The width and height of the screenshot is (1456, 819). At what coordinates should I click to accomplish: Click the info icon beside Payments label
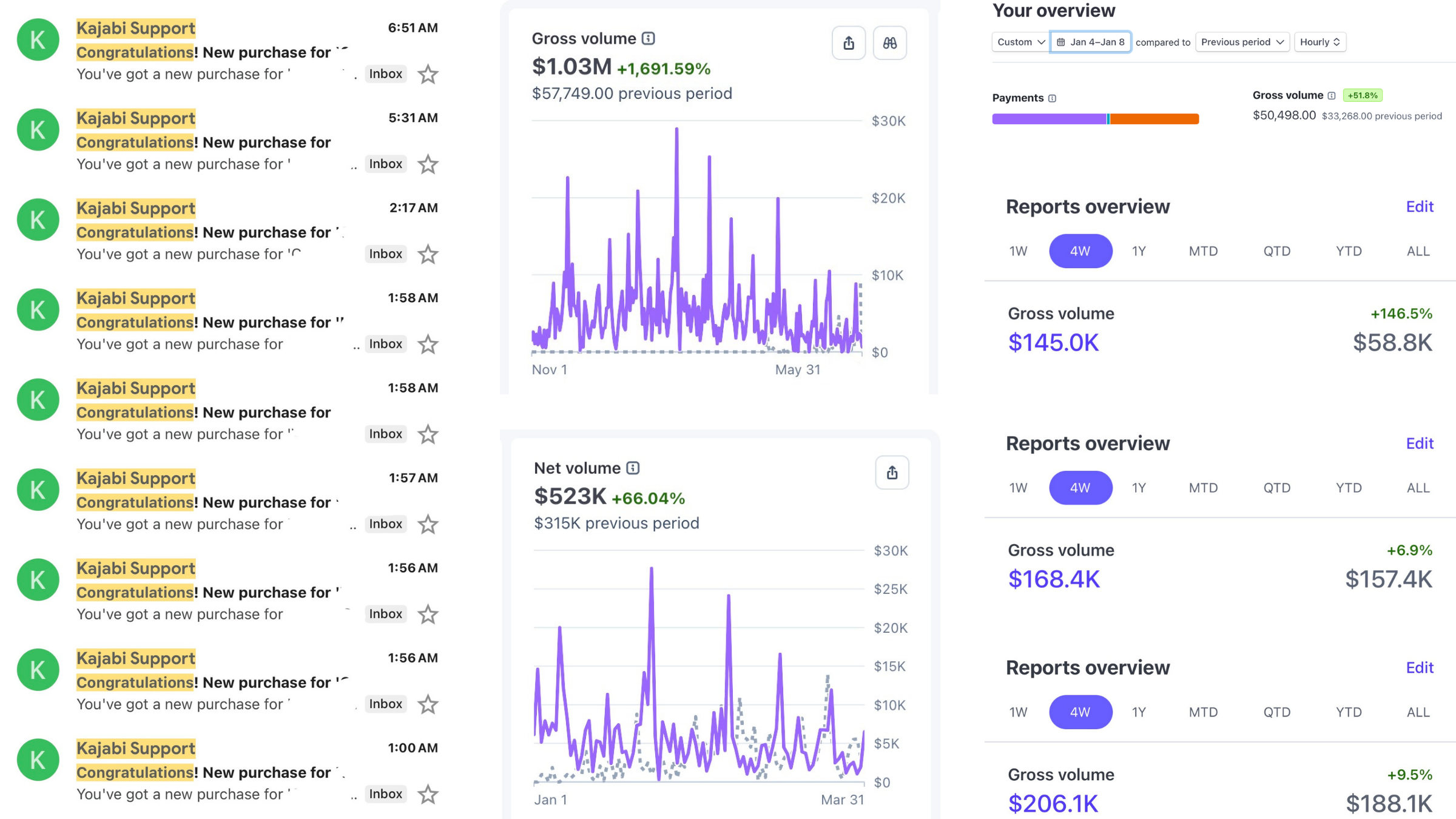[x=1053, y=98]
